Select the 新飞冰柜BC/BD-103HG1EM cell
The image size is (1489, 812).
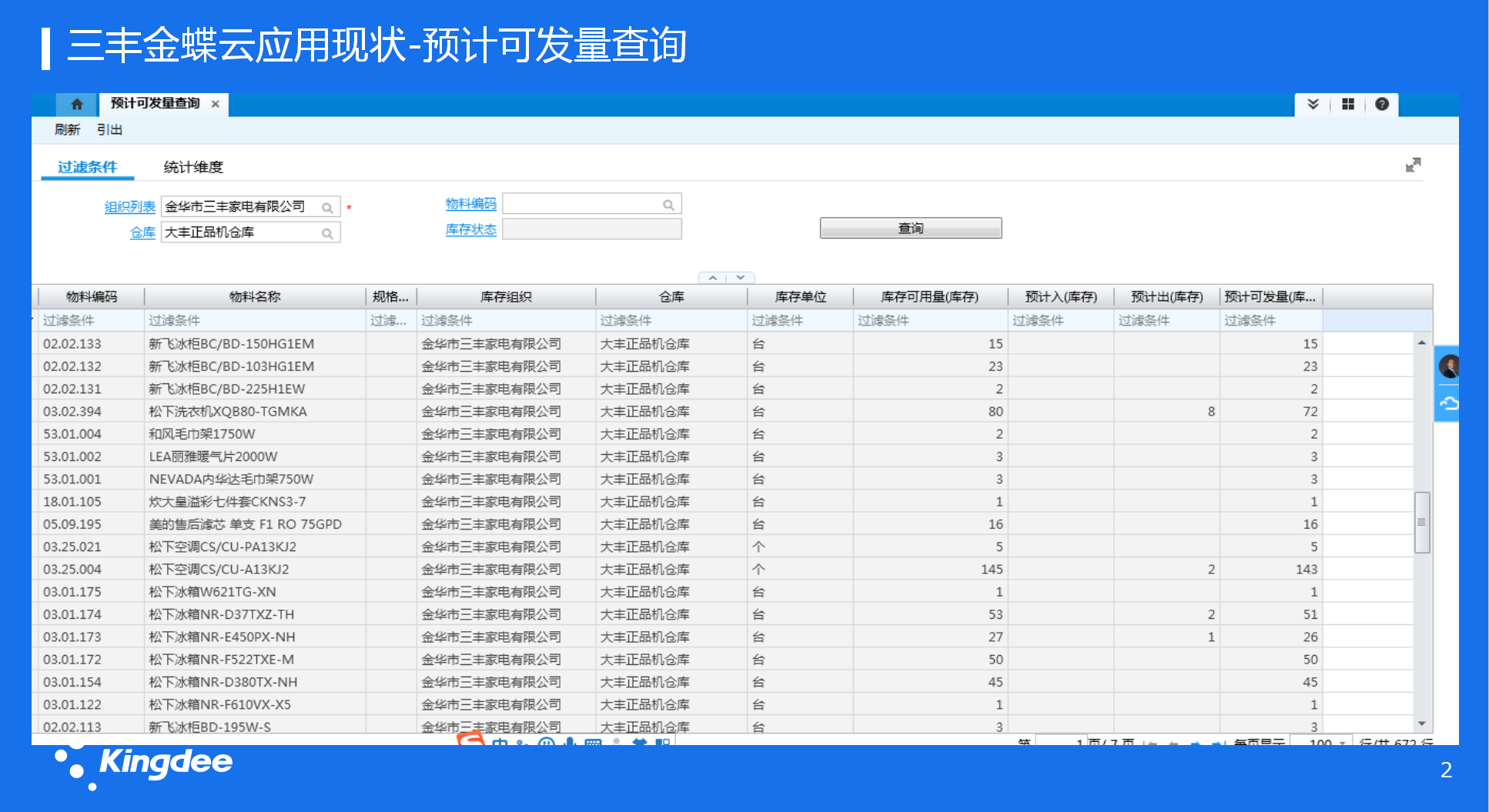[x=255, y=366]
